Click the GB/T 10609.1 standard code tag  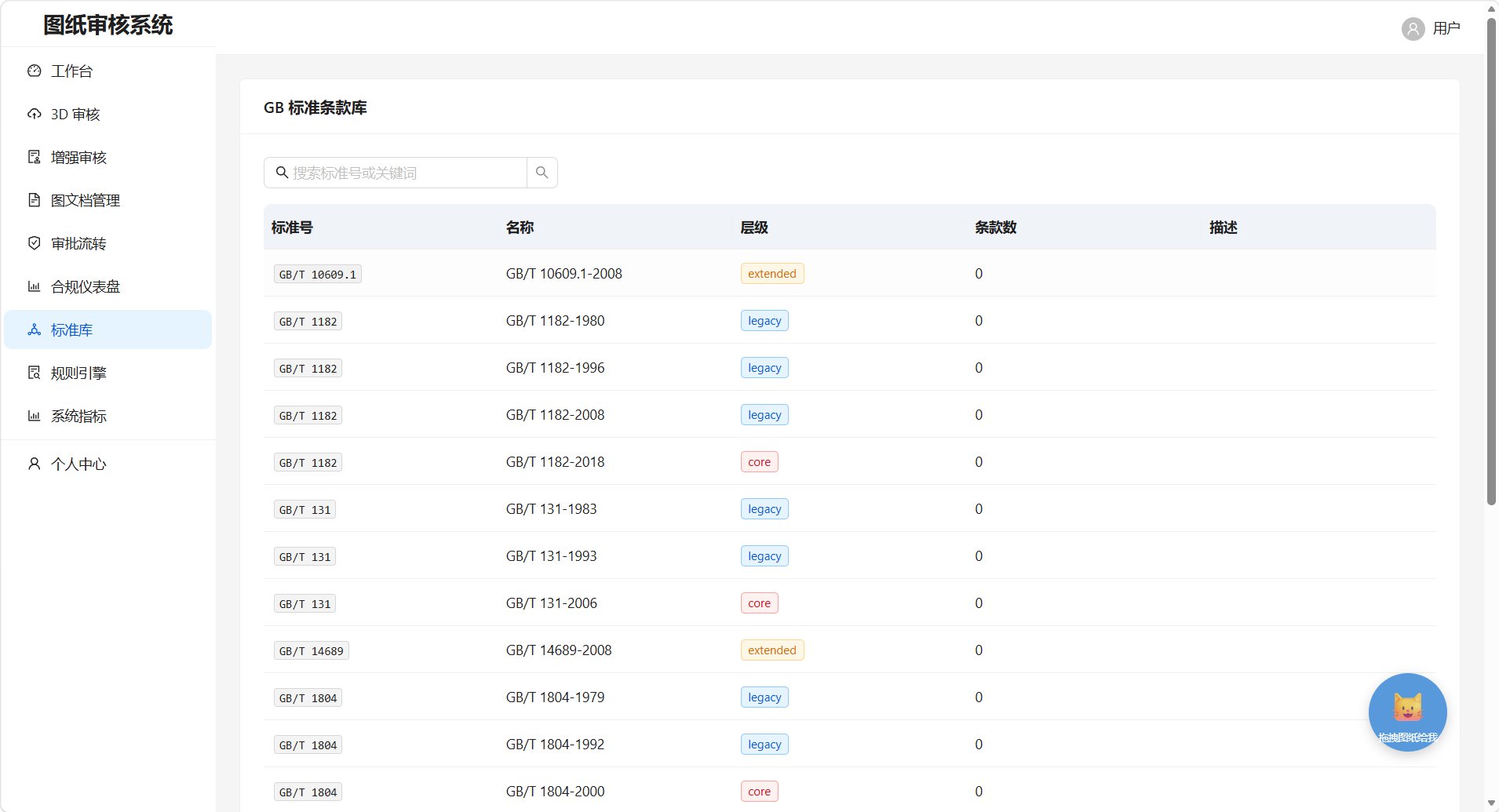click(x=318, y=275)
